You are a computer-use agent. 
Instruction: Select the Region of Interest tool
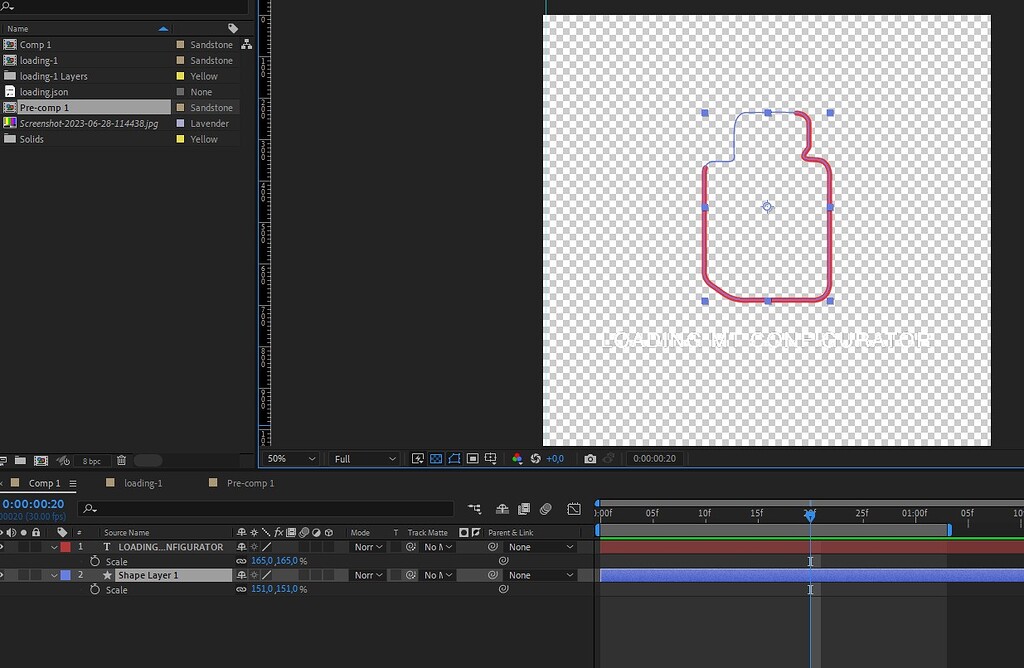point(471,458)
